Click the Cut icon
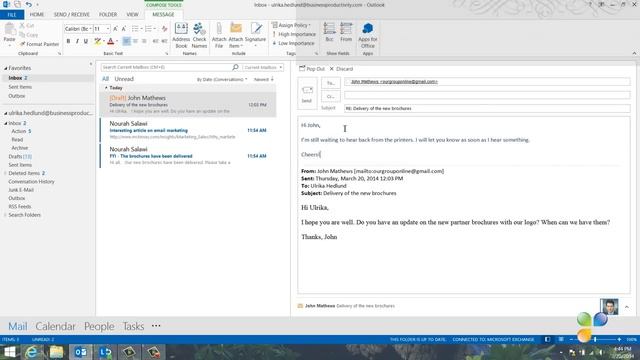The image size is (640, 360). [27, 26]
